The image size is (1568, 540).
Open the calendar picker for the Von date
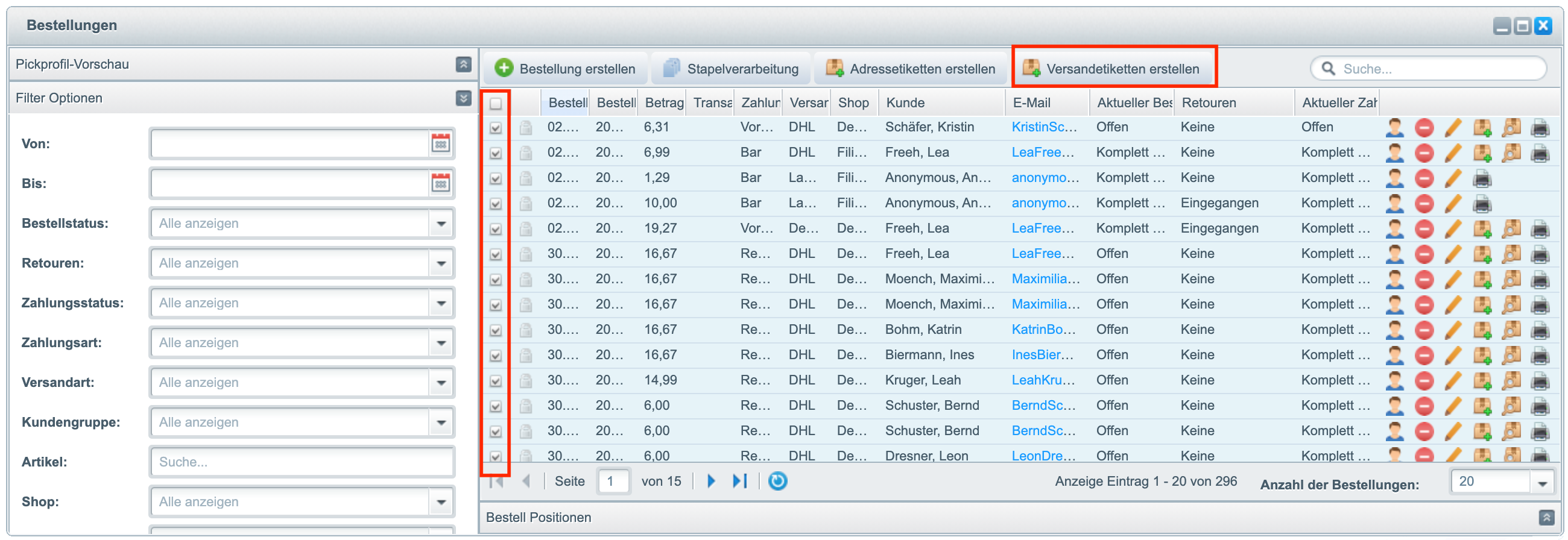tap(441, 143)
